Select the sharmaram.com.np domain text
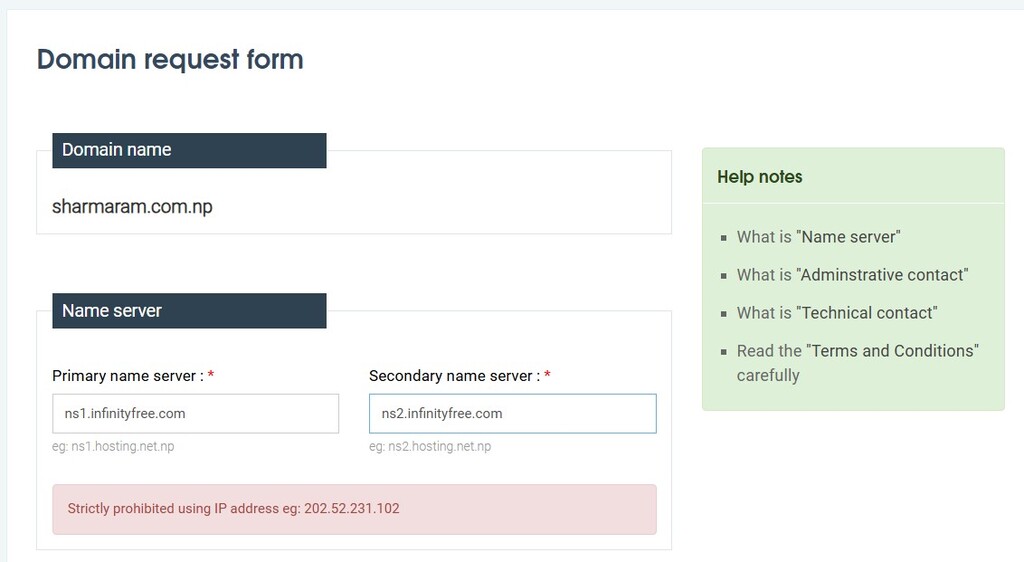Viewport: 1024px width, 562px height. tap(132, 208)
